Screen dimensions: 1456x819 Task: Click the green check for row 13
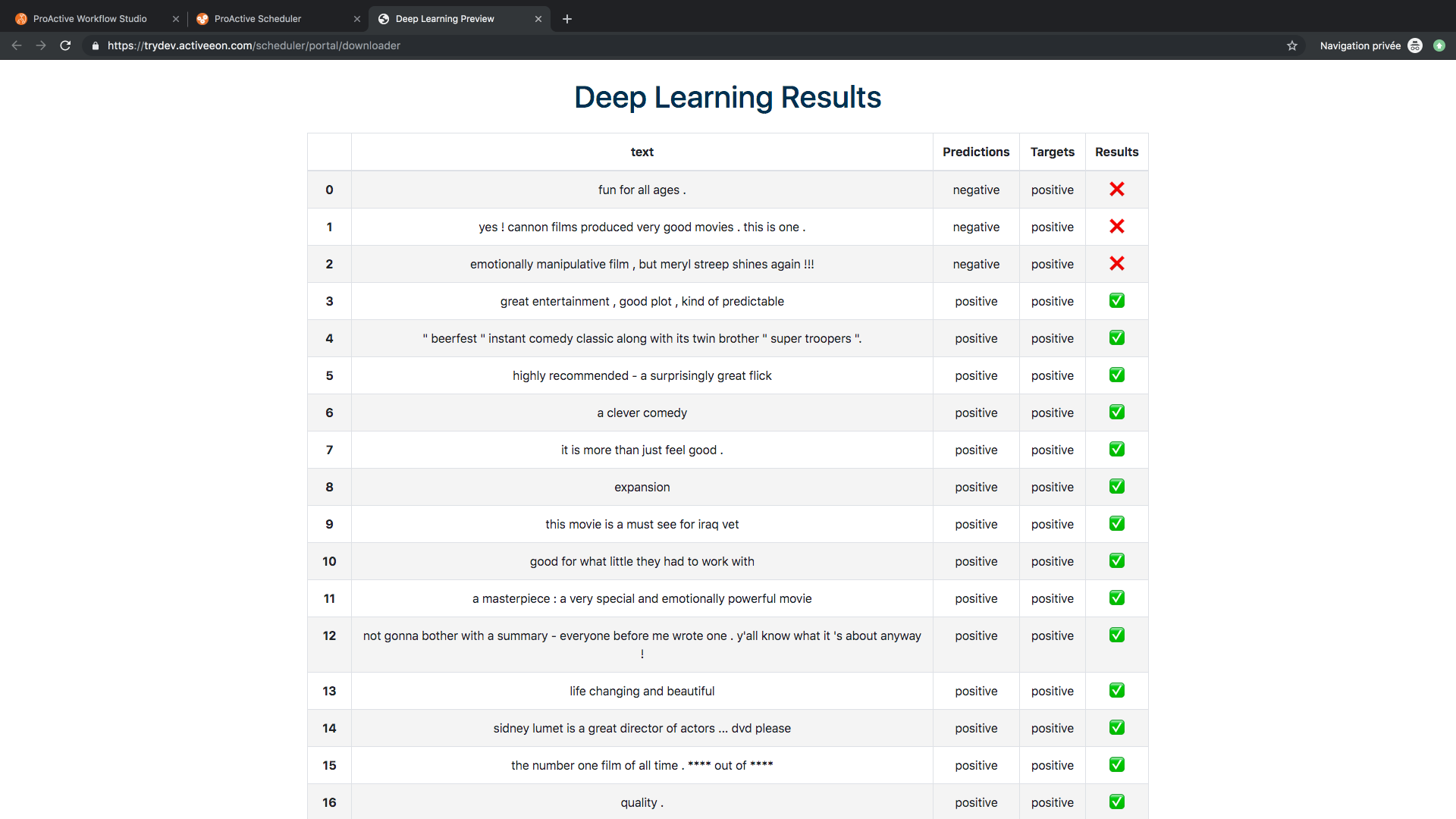tap(1117, 691)
